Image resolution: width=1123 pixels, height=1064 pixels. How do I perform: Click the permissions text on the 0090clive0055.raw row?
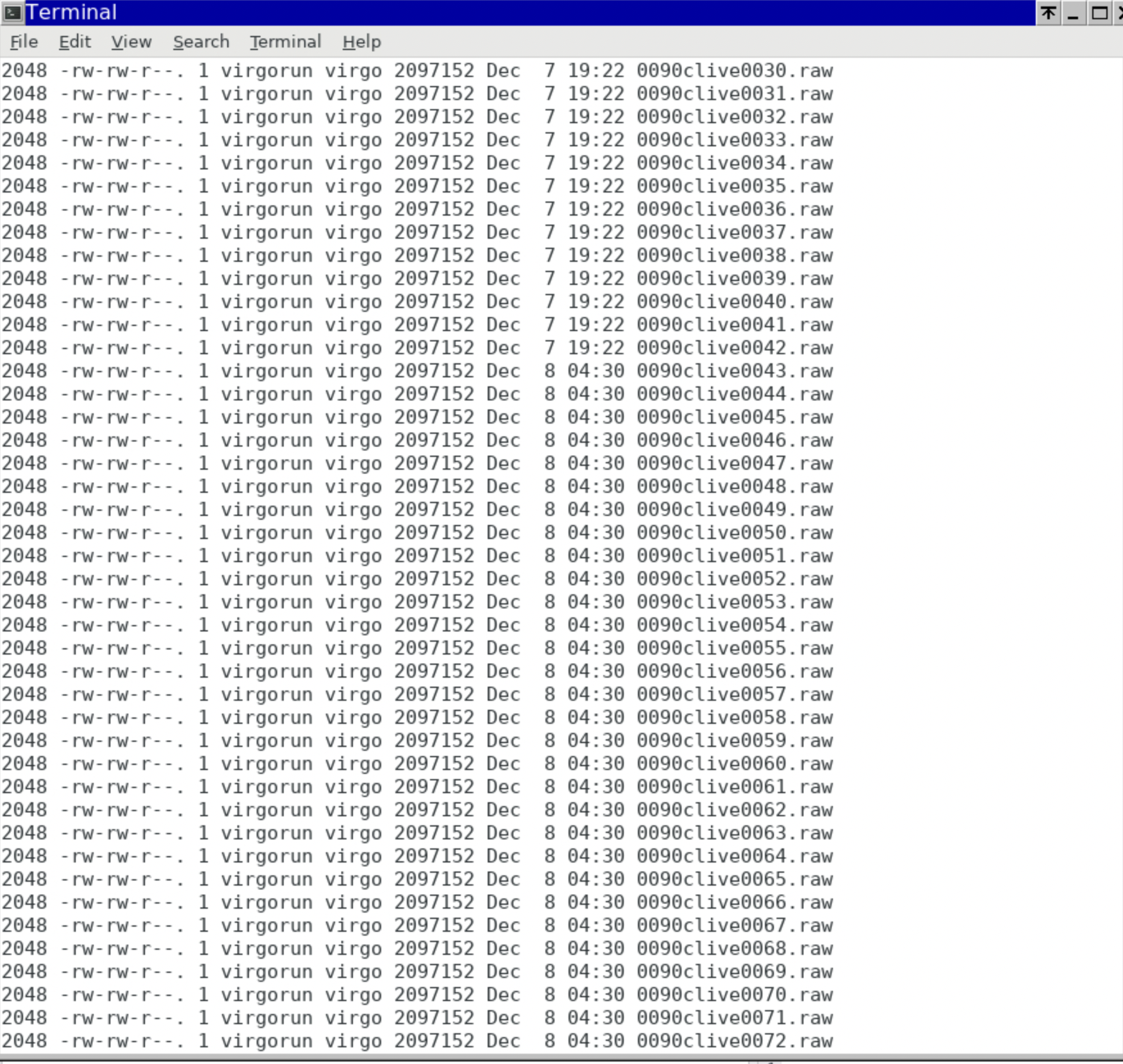(x=122, y=648)
